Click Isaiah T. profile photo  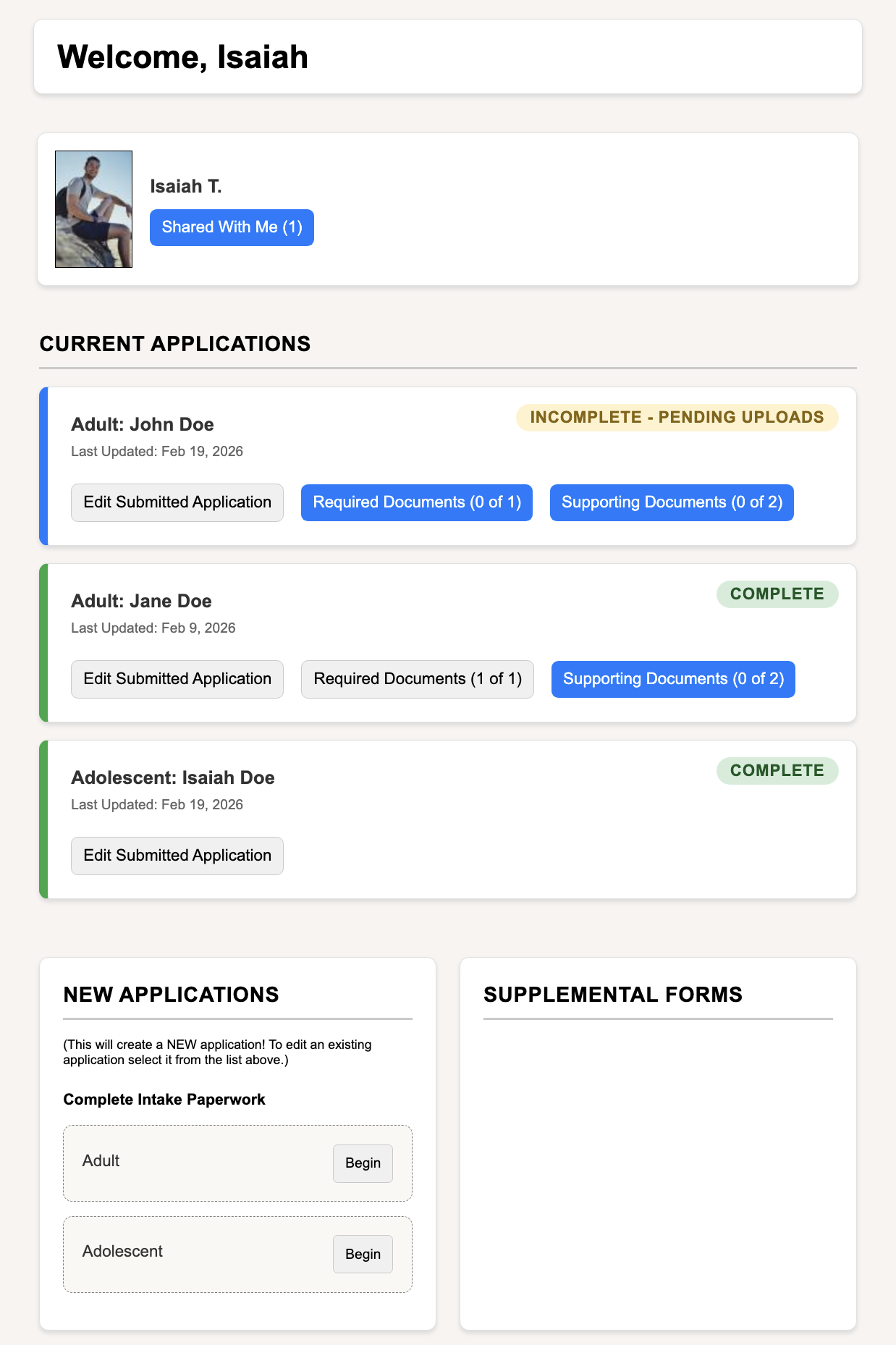pyautogui.click(x=93, y=209)
